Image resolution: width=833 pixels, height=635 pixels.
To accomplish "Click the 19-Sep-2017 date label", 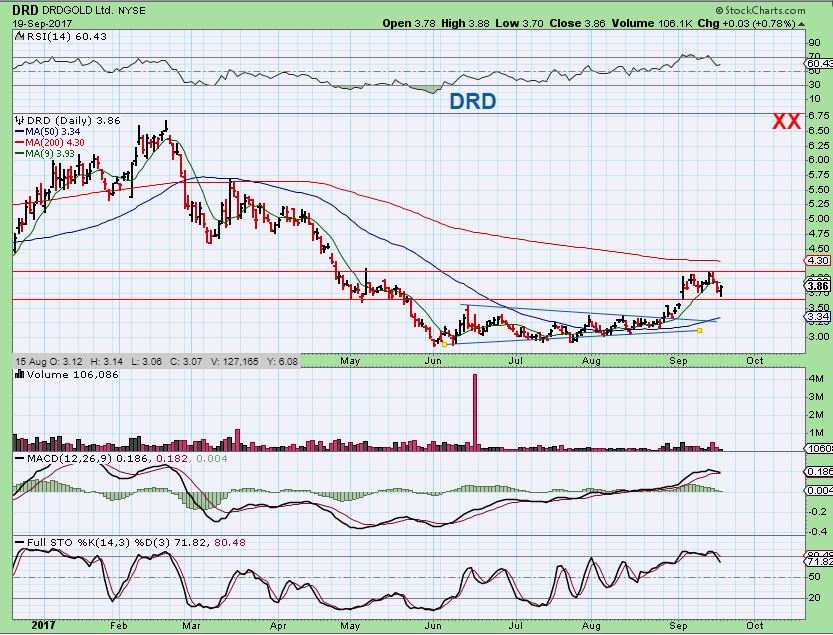I will tap(42, 24).
